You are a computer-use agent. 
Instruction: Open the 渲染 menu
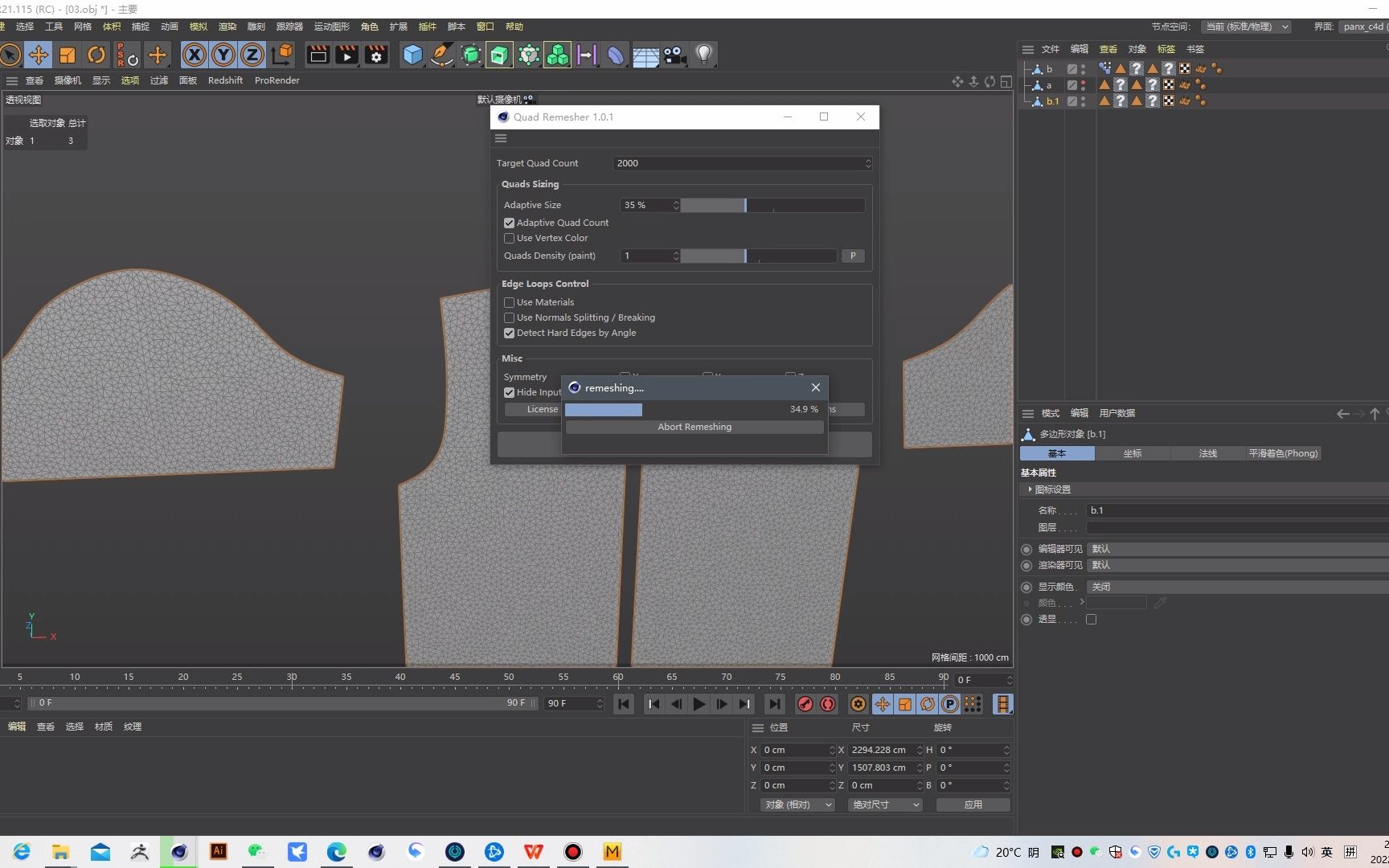click(227, 27)
